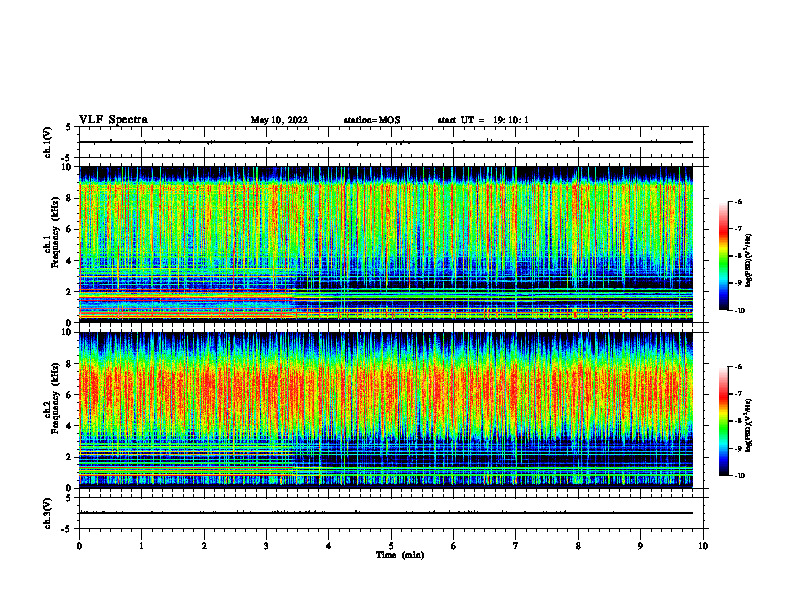Click the "VLF Spectra" plot title
792x612 pixels.
(x=113, y=120)
